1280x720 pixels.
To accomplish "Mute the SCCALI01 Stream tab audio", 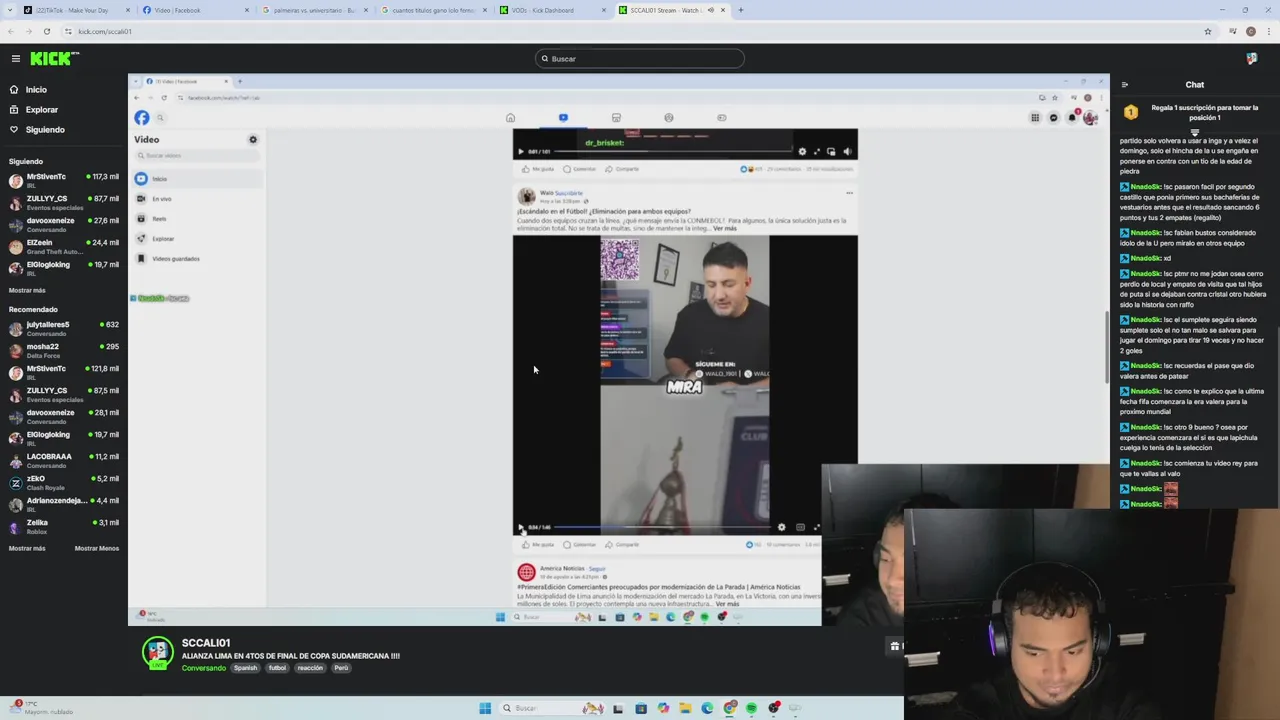I will tap(711, 10).
